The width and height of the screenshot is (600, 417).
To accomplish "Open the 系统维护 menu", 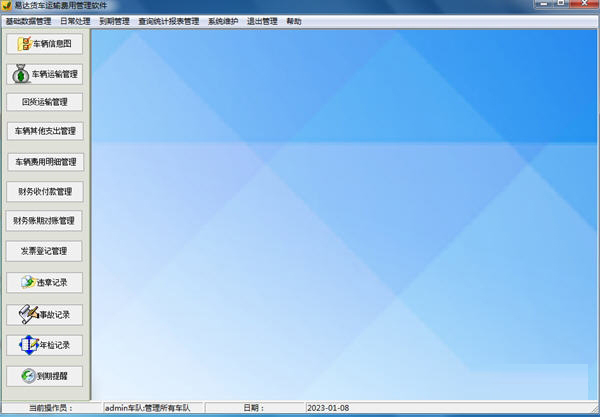I will [x=223, y=21].
